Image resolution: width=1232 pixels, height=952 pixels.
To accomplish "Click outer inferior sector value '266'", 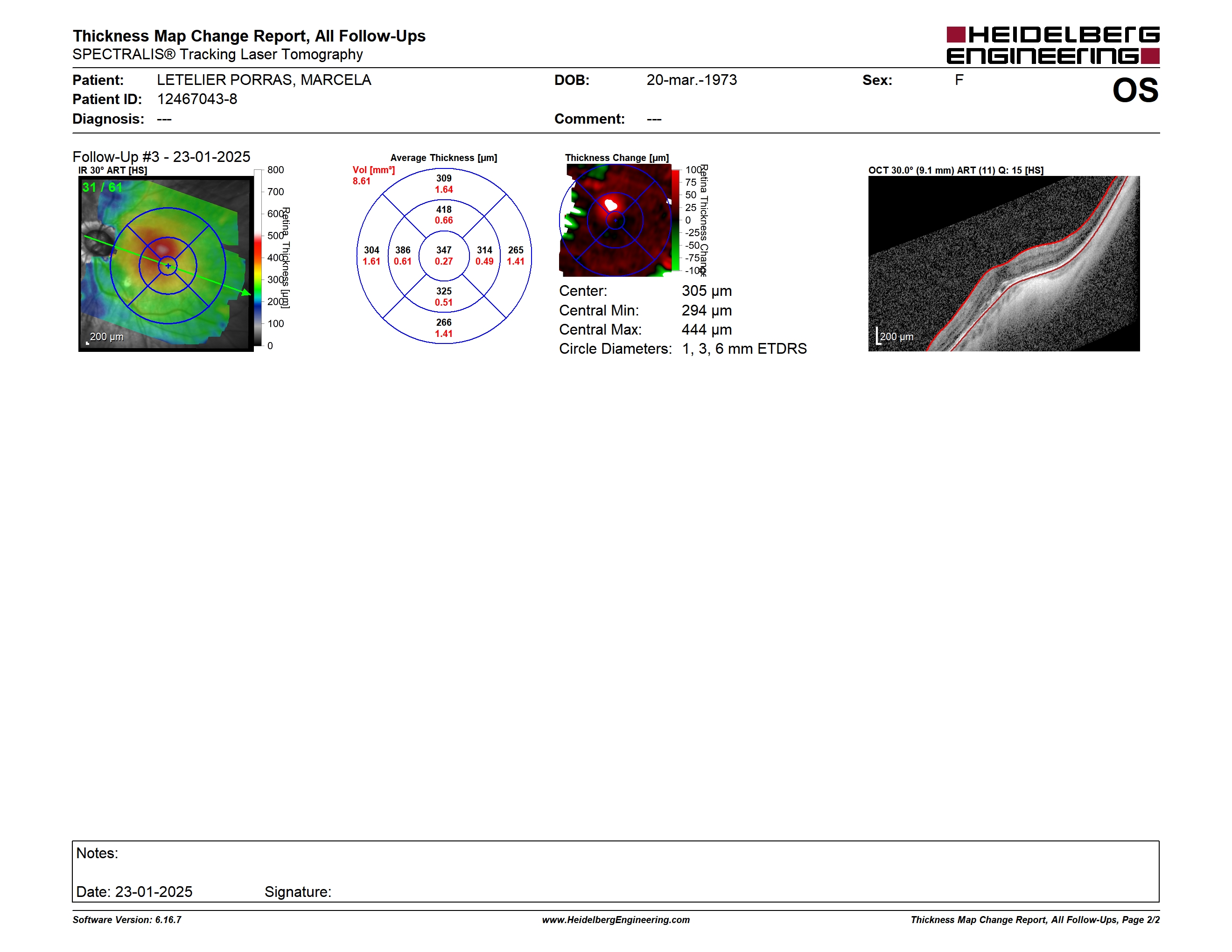I will click(444, 322).
